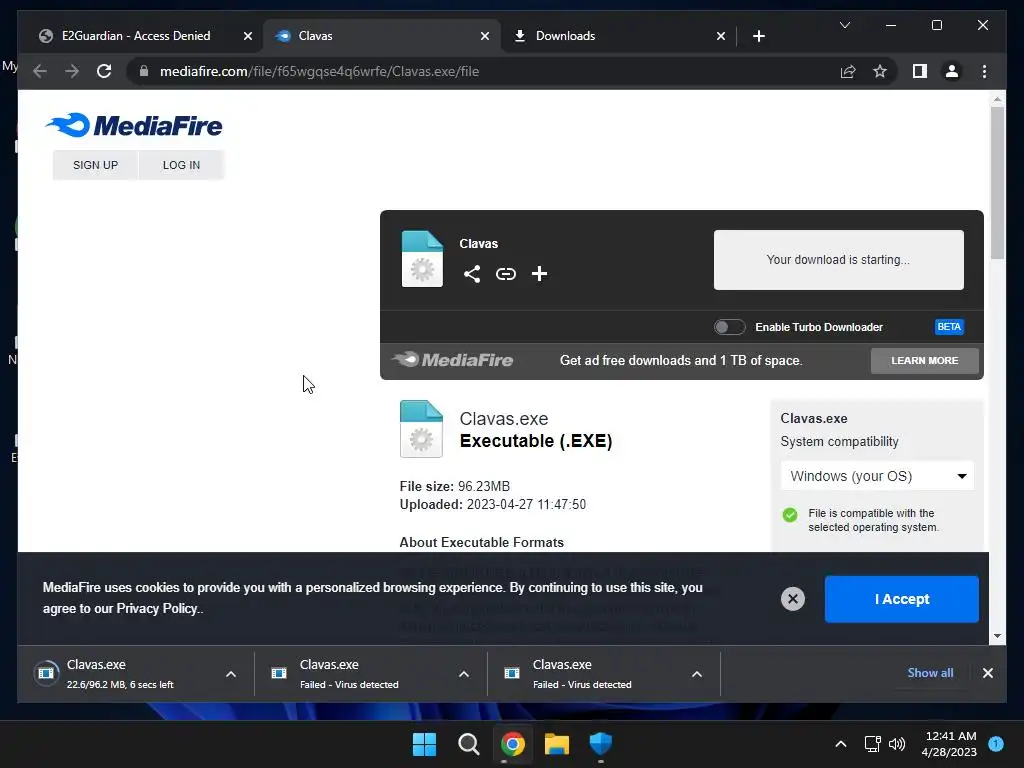The image size is (1024, 768).
Task: Toggle Enable Turbo Downloader switch
Action: click(x=729, y=327)
